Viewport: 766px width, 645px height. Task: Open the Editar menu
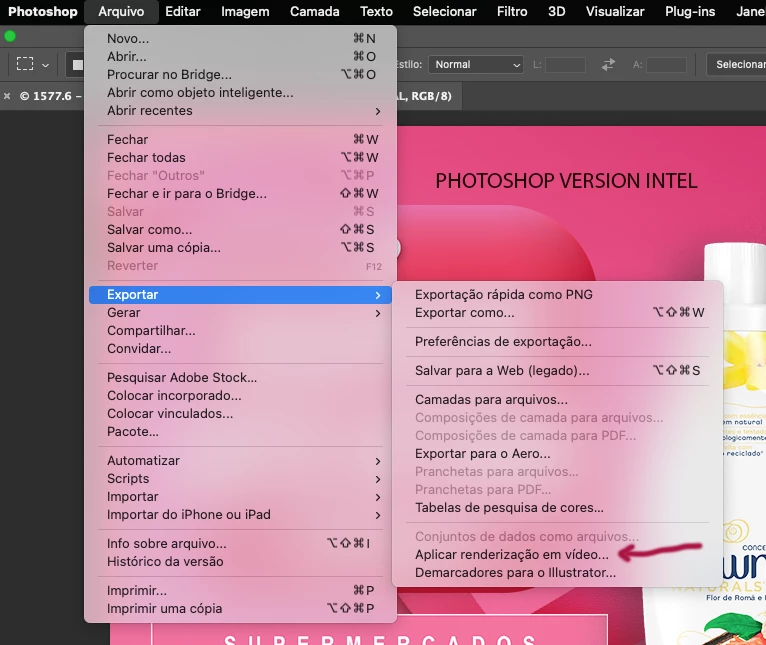click(183, 12)
